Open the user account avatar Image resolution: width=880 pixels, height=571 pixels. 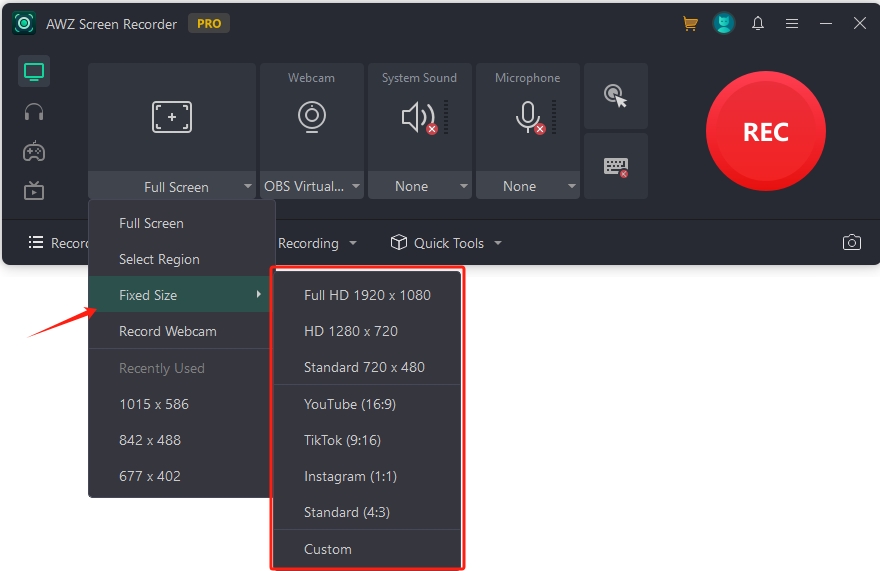point(723,24)
